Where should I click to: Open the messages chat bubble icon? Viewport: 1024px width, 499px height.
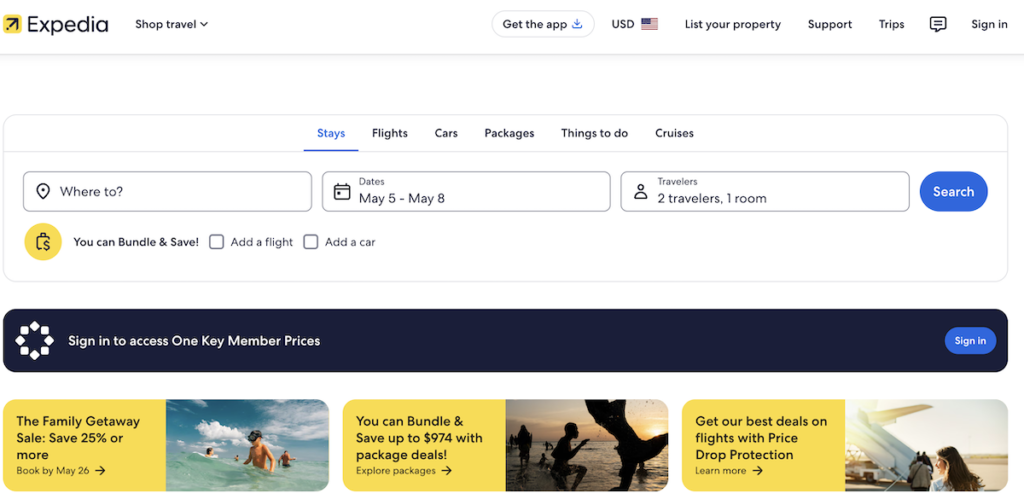point(938,24)
